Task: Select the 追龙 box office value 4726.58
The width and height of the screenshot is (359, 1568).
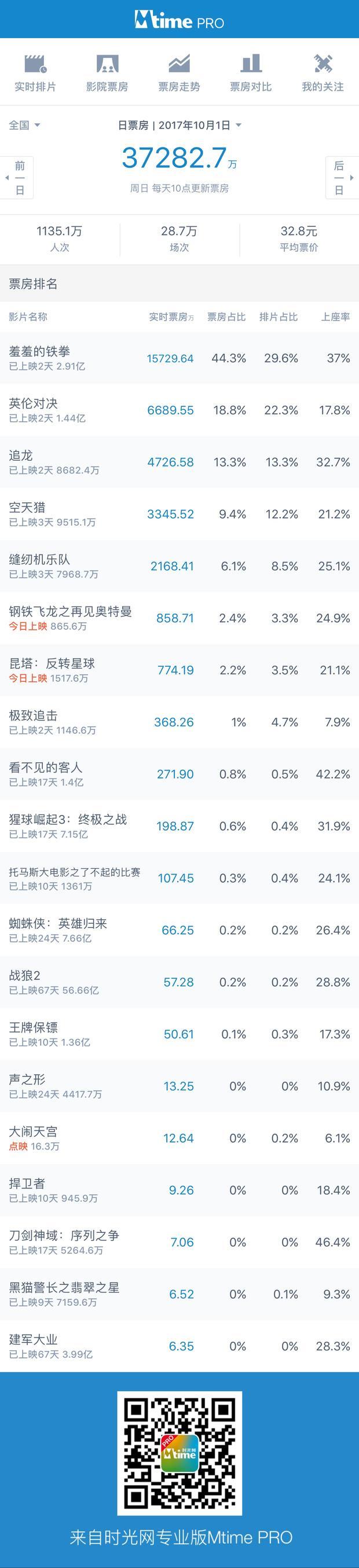Action: (x=170, y=462)
